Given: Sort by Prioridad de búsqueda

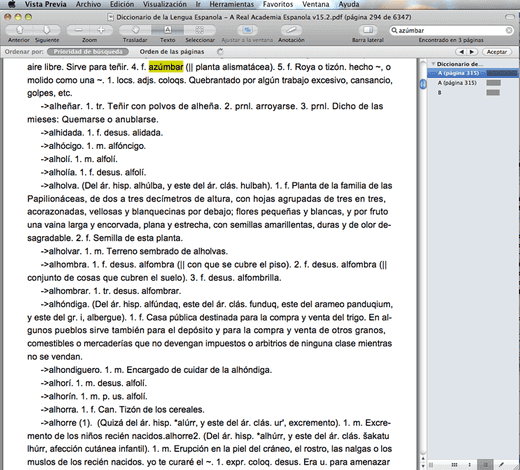Looking at the screenshot, I should click(x=88, y=52).
